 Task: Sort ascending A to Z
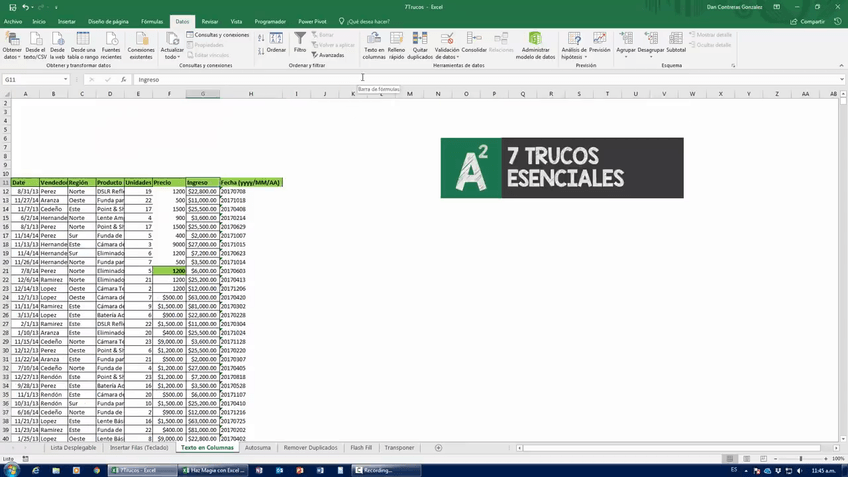click(x=261, y=38)
